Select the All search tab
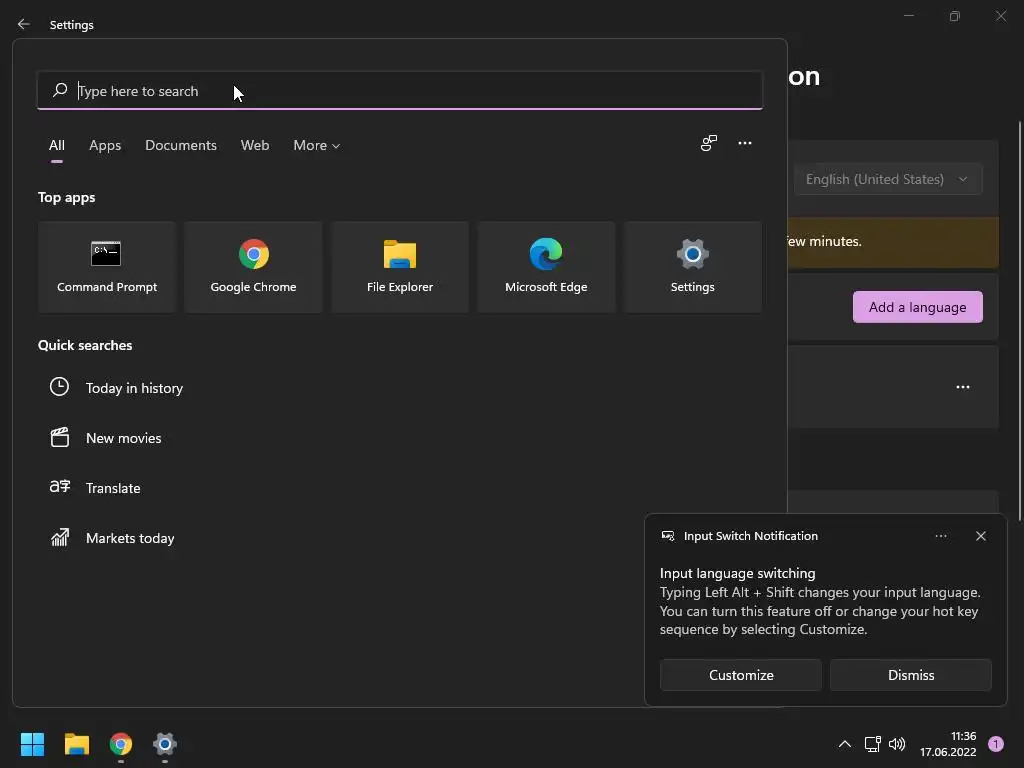1024x768 pixels. point(57,146)
